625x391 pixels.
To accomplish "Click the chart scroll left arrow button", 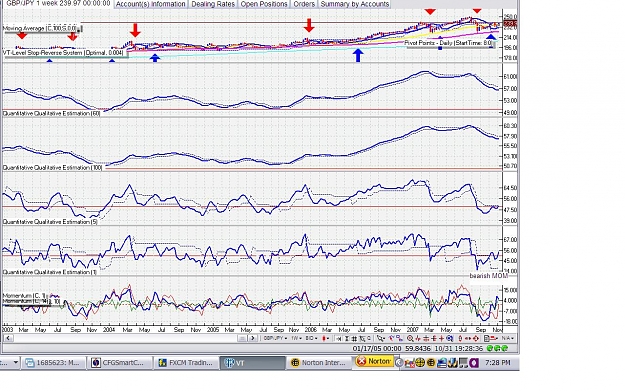I will pyautogui.click(x=8, y=338).
